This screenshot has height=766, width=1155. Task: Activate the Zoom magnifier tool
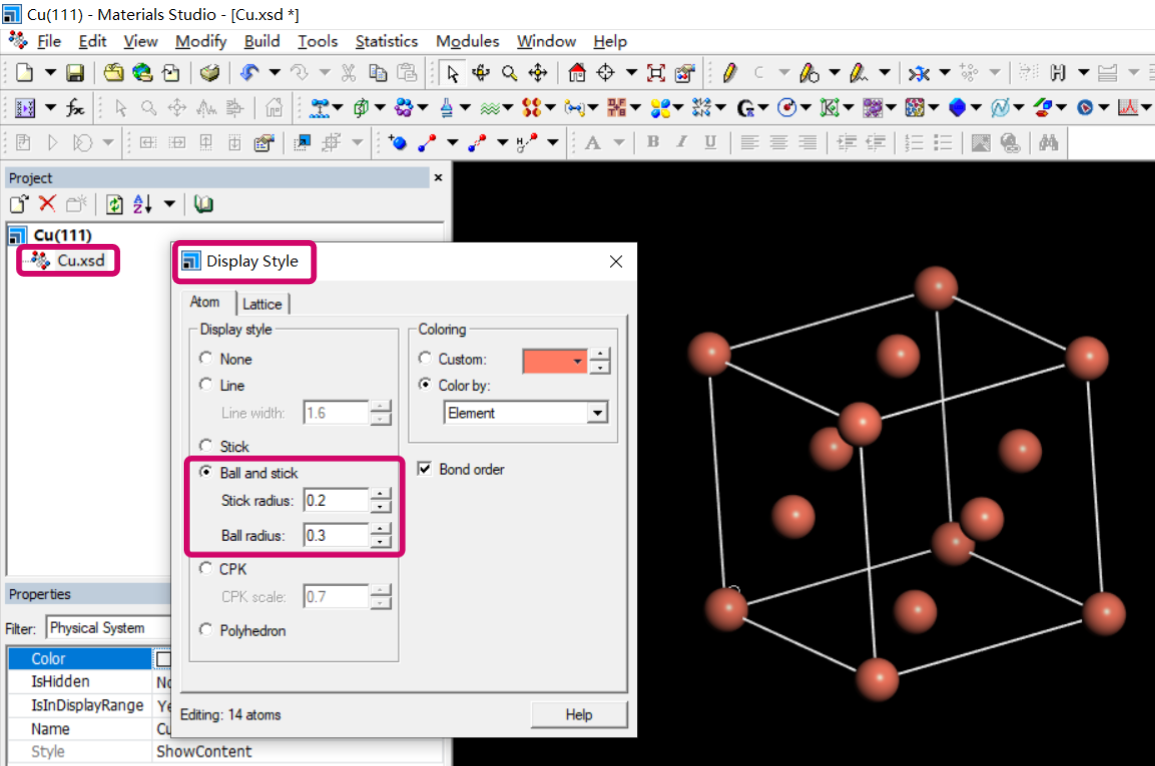tap(509, 72)
